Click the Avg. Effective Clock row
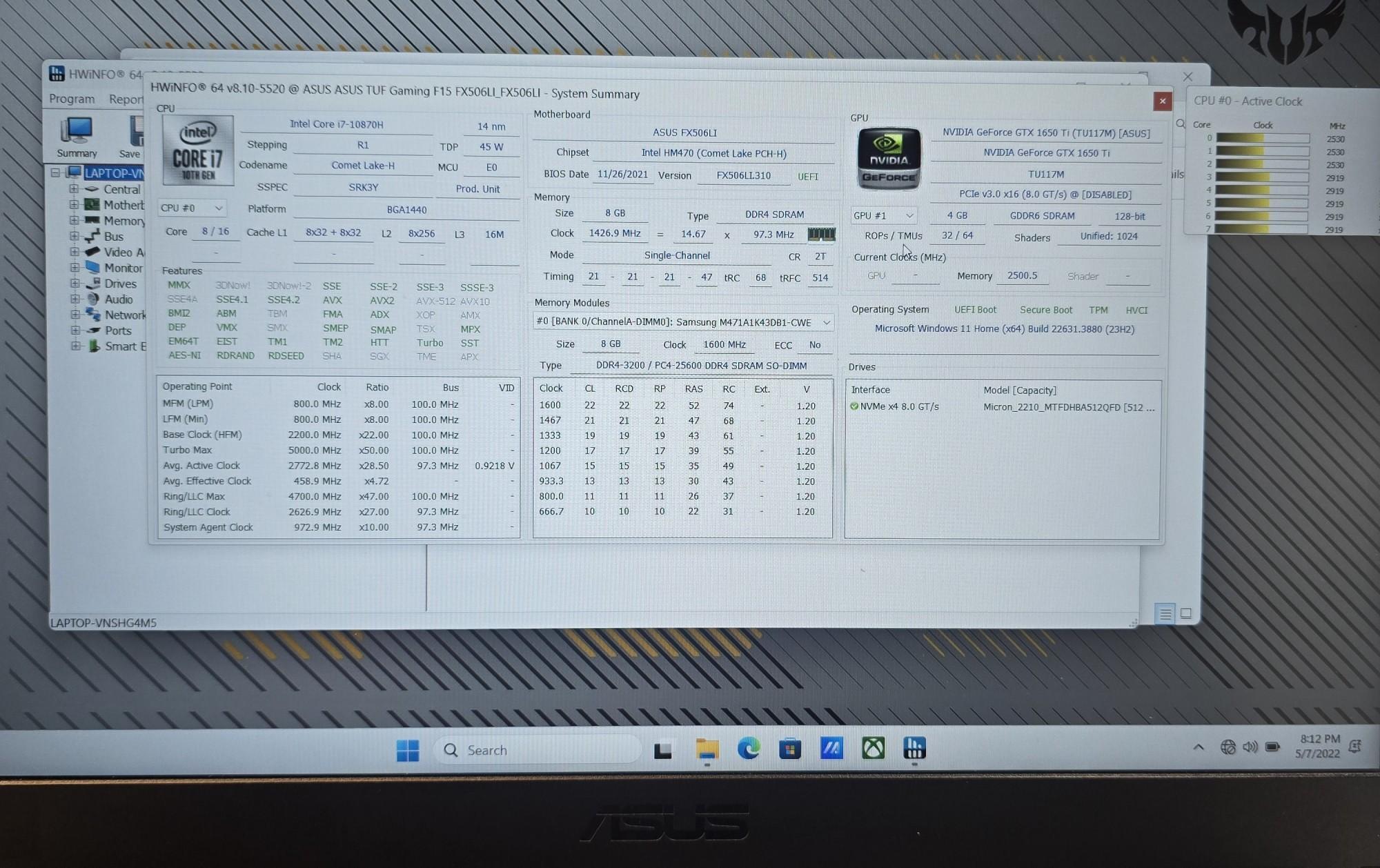This screenshot has height=868, width=1380. [338, 481]
